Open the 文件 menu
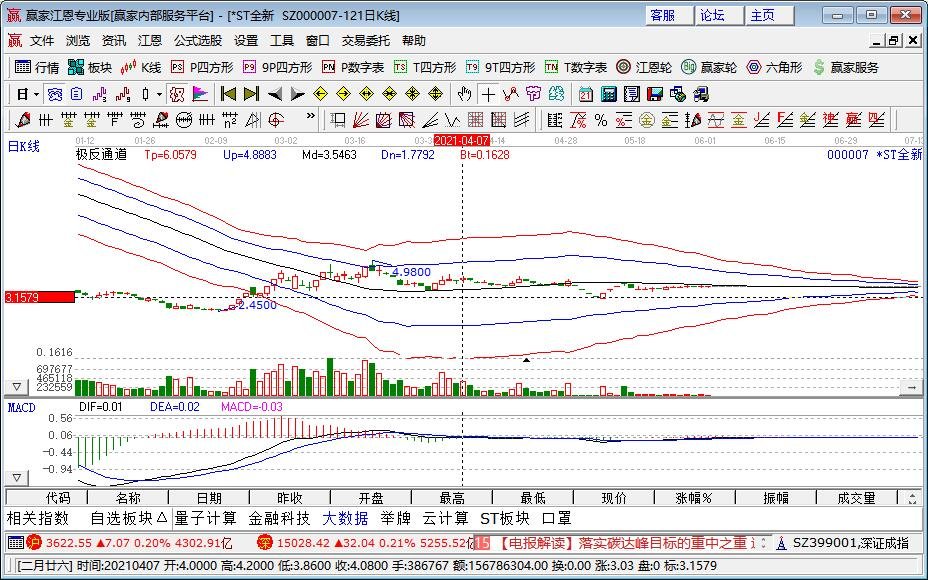This screenshot has width=928, height=580. [42, 41]
